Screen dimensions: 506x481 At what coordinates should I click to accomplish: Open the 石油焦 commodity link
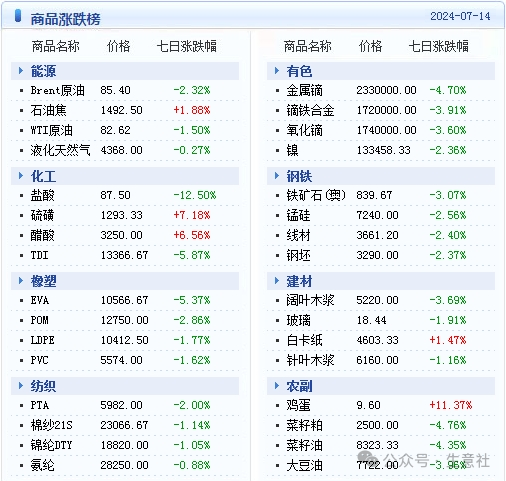click(x=48, y=110)
